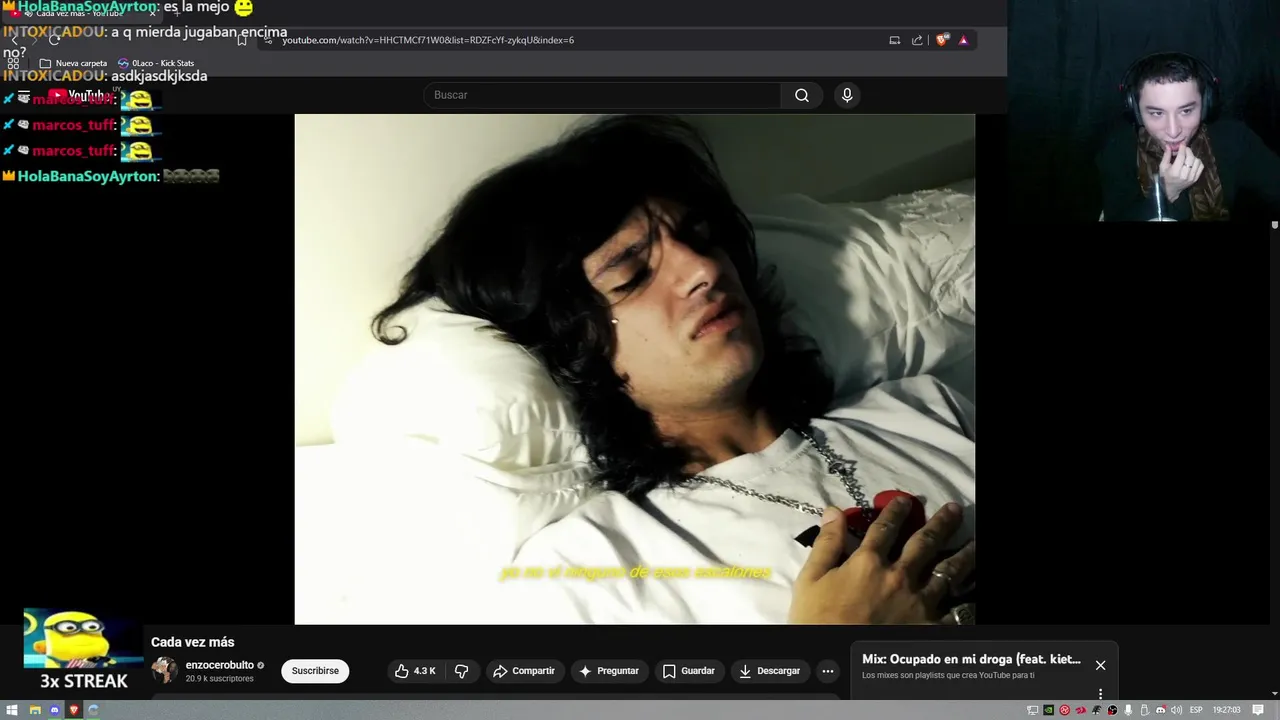The width and height of the screenshot is (1280, 720).
Task: Close the 'Cada vez más - YouTube' tab
Action: click(x=152, y=13)
